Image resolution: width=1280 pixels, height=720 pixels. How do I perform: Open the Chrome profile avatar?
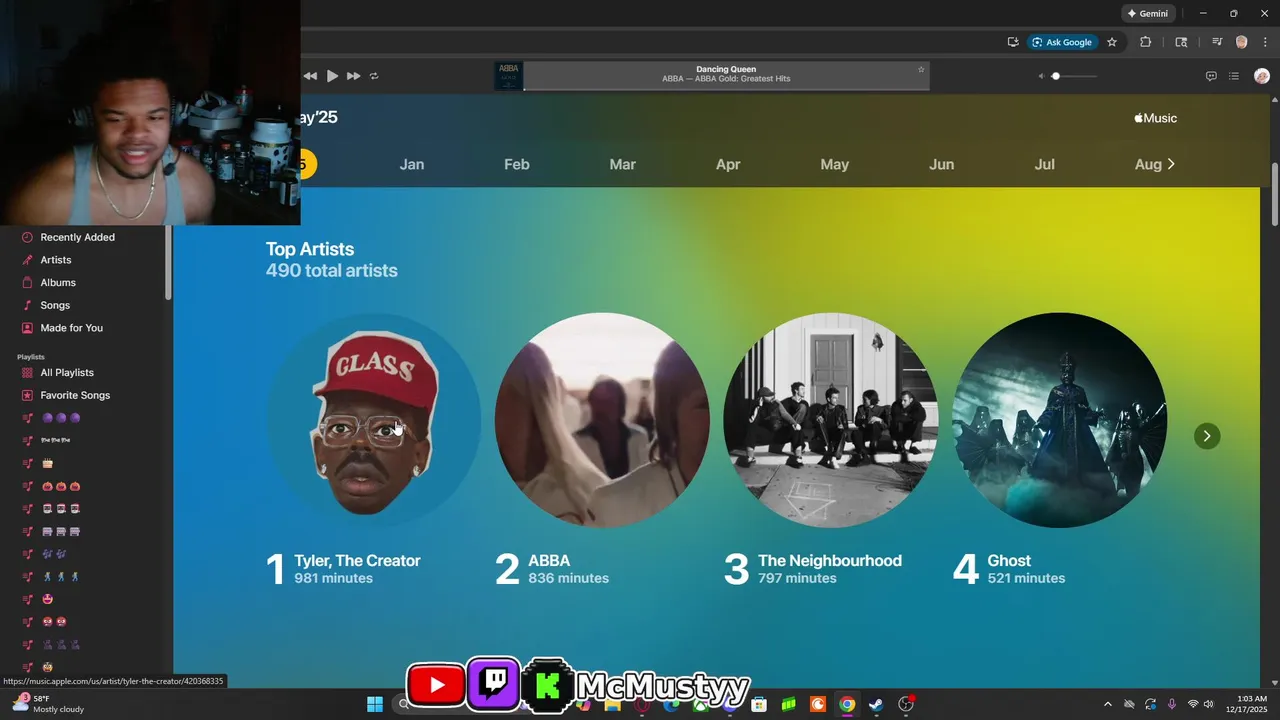click(x=1242, y=42)
